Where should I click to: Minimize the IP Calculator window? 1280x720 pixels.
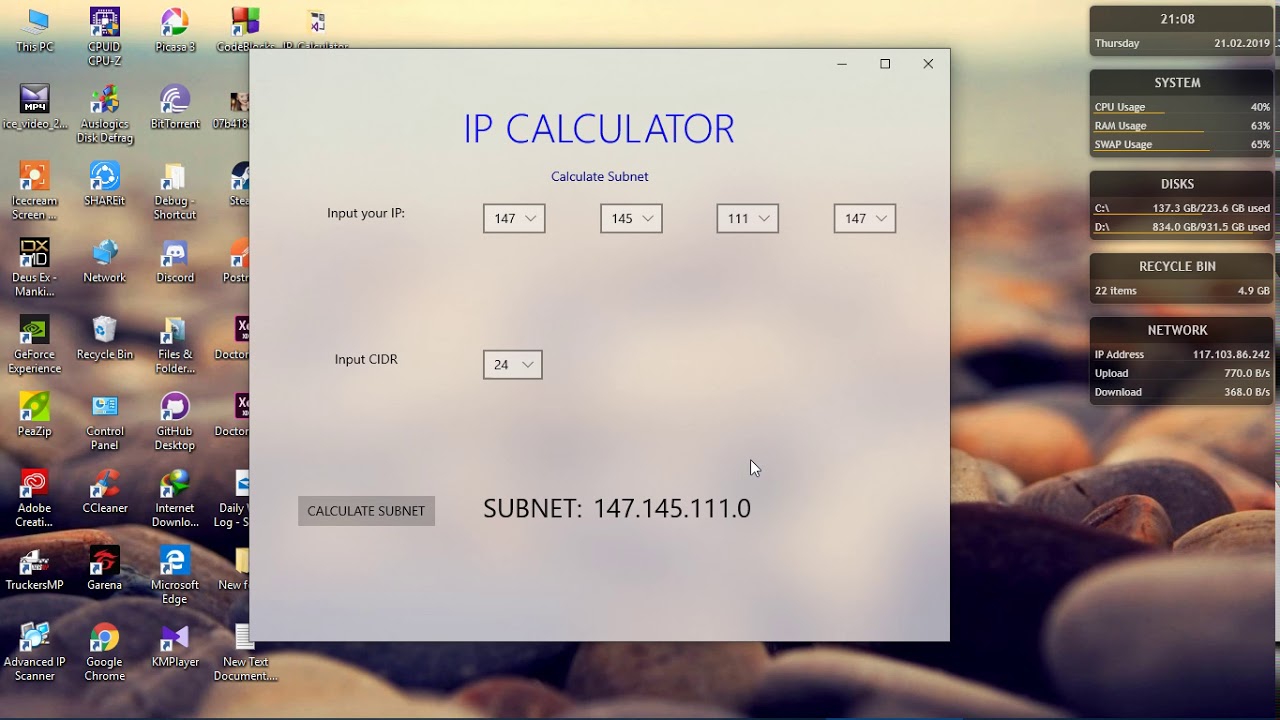tap(842, 64)
